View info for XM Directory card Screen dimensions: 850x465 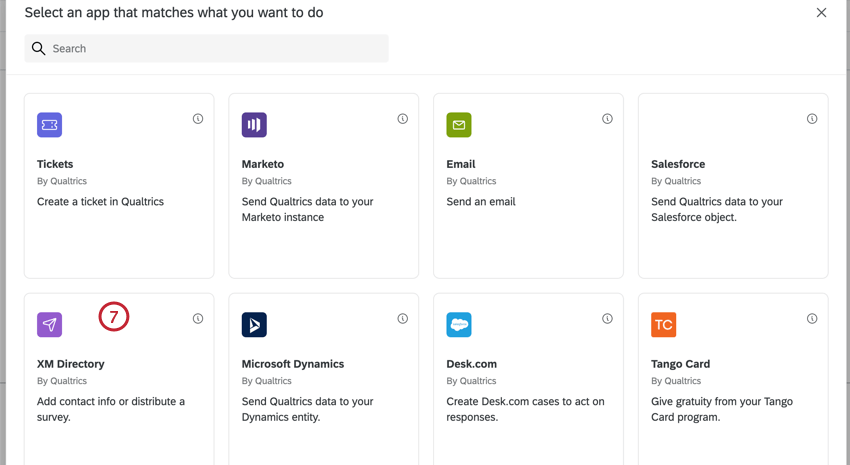coord(198,319)
